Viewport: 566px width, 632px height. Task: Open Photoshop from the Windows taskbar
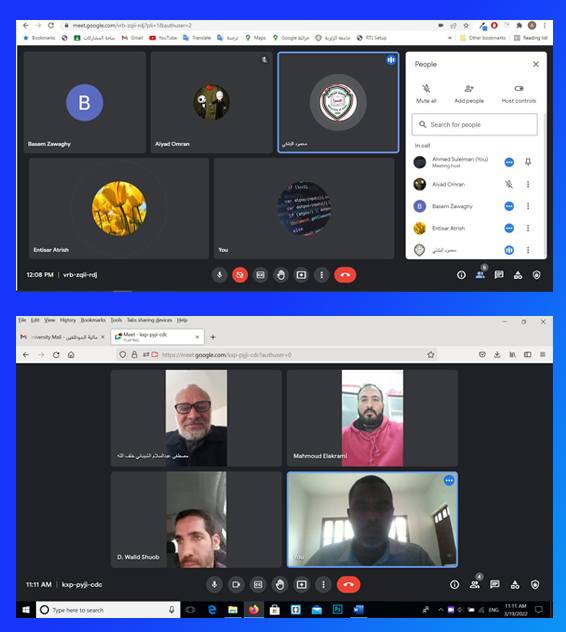pyautogui.click(x=337, y=609)
